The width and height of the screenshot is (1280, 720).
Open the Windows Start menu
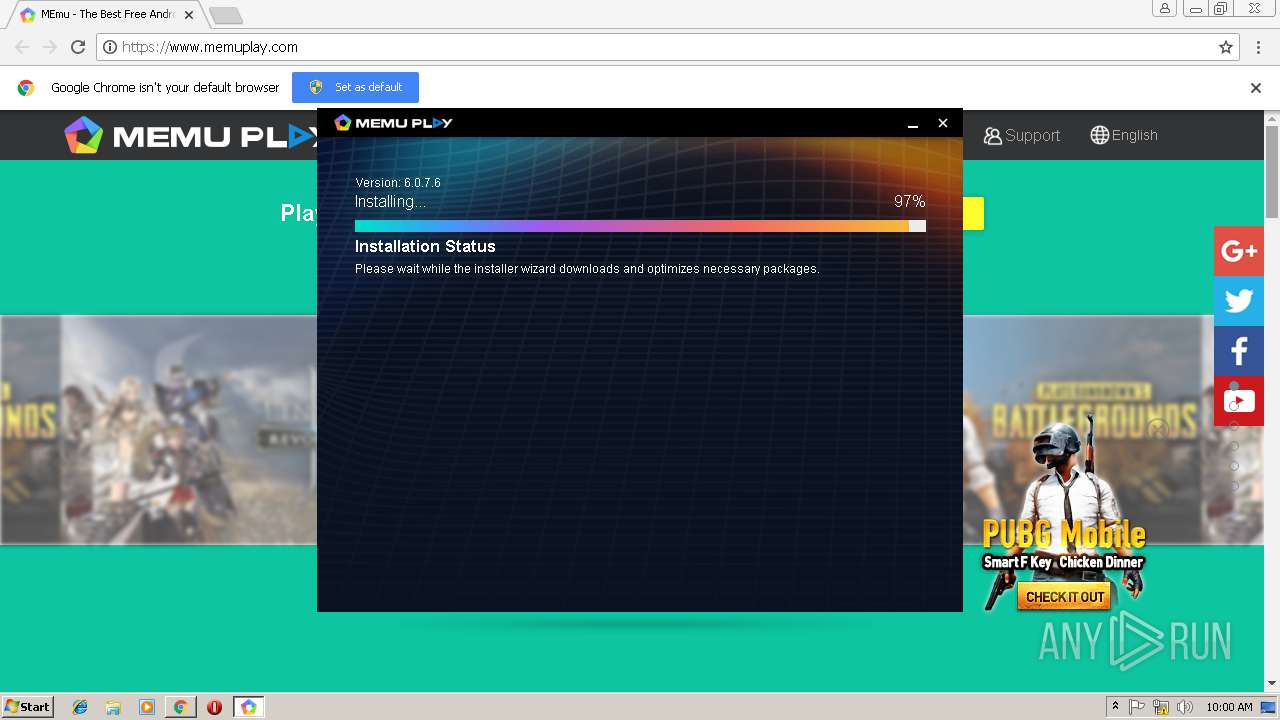[x=28, y=706]
